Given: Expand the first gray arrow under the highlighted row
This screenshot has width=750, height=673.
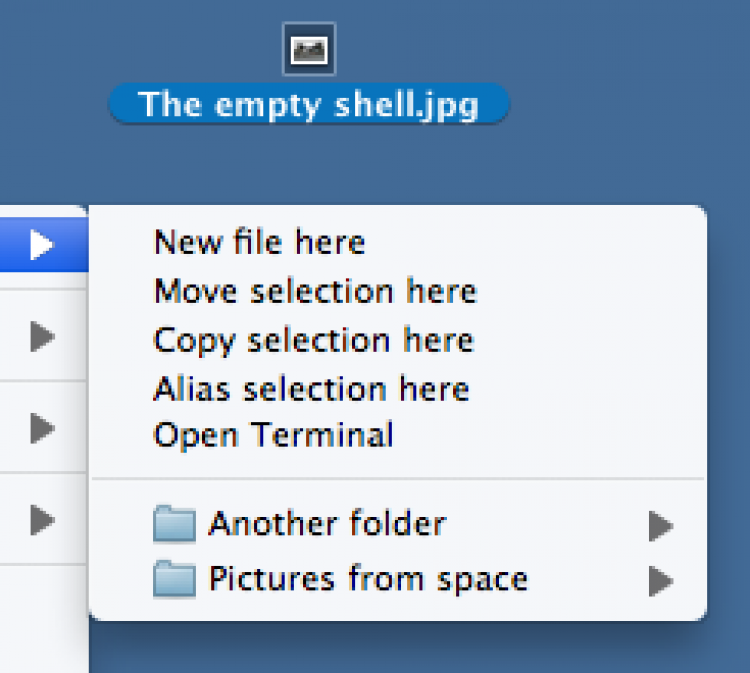Looking at the screenshot, I should [41, 337].
